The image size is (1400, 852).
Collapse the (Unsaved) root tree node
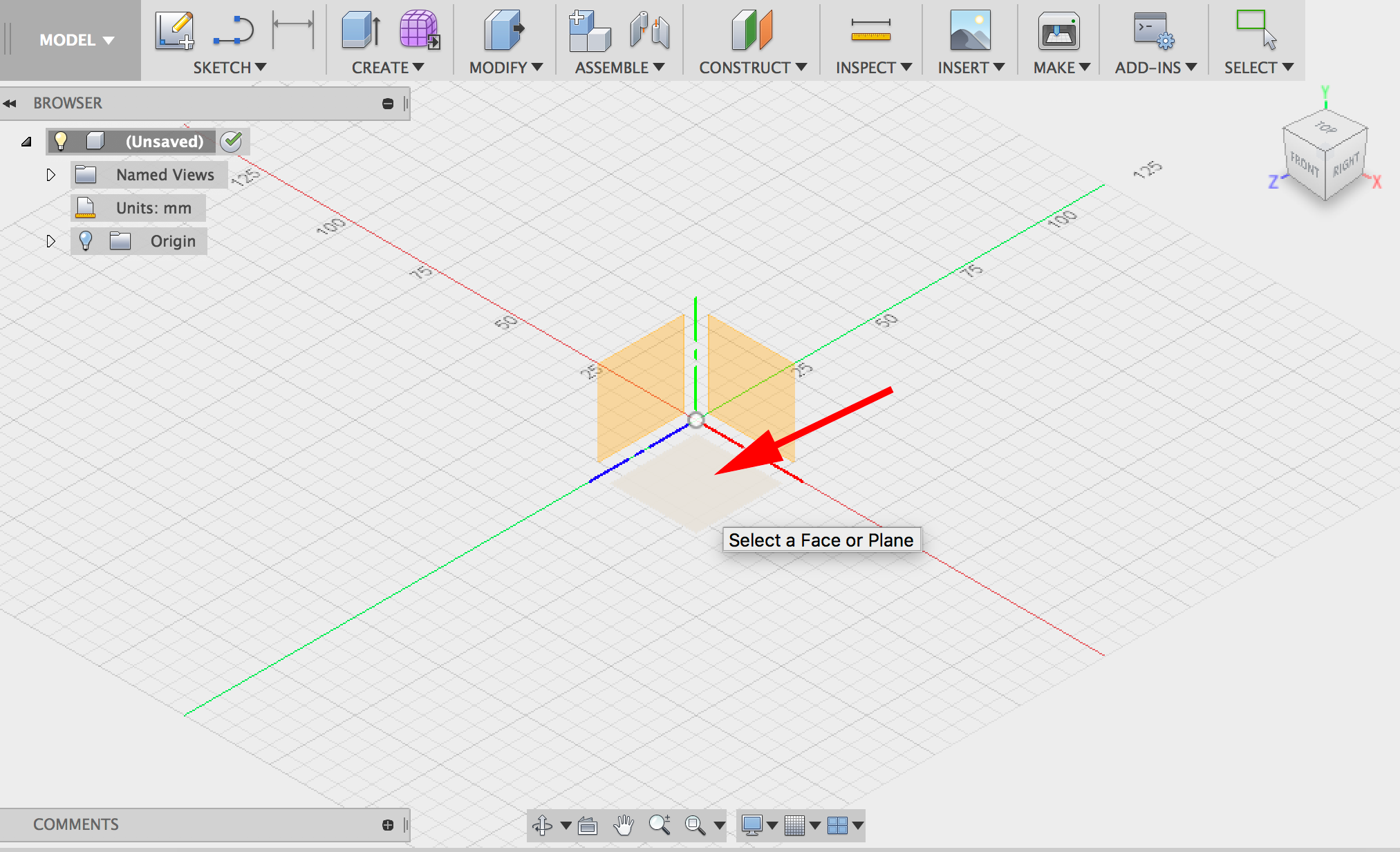click(x=26, y=142)
